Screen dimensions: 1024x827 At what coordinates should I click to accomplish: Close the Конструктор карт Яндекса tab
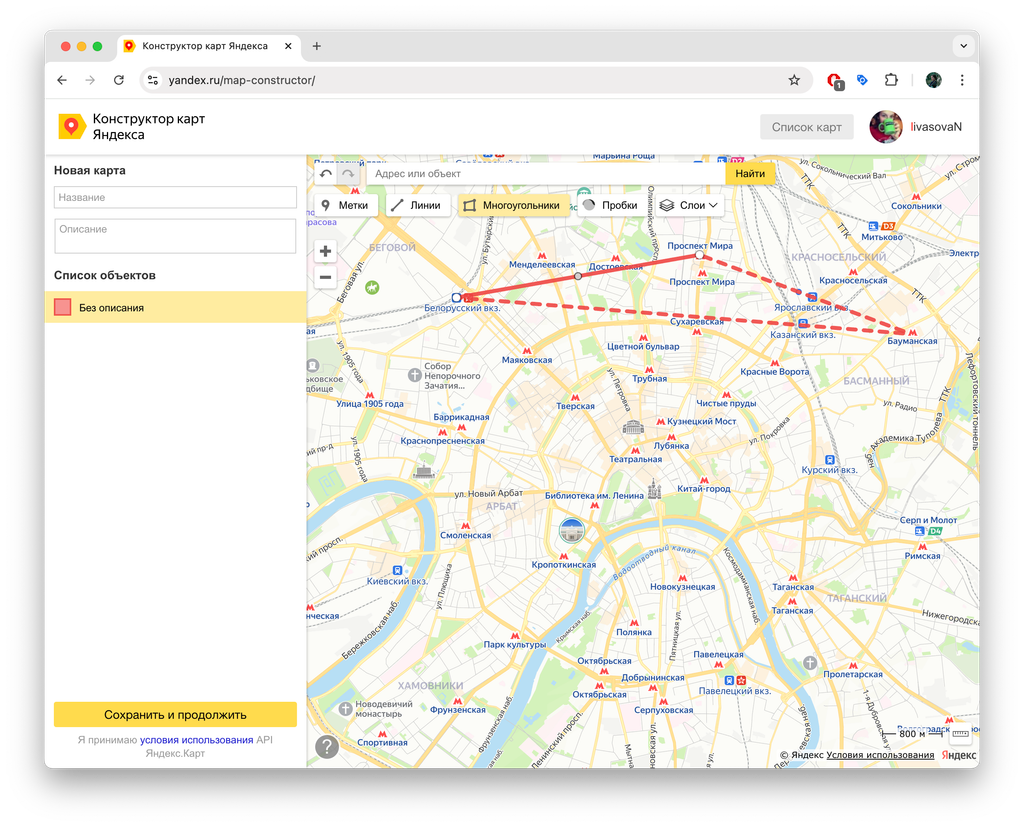[x=288, y=46]
